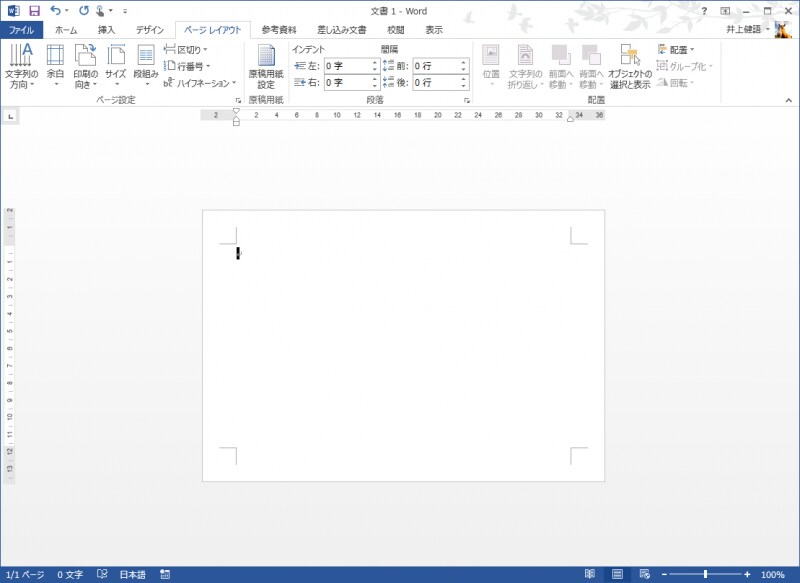Open the ファイル menu
The width and height of the screenshot is (800, 583).
24,30
